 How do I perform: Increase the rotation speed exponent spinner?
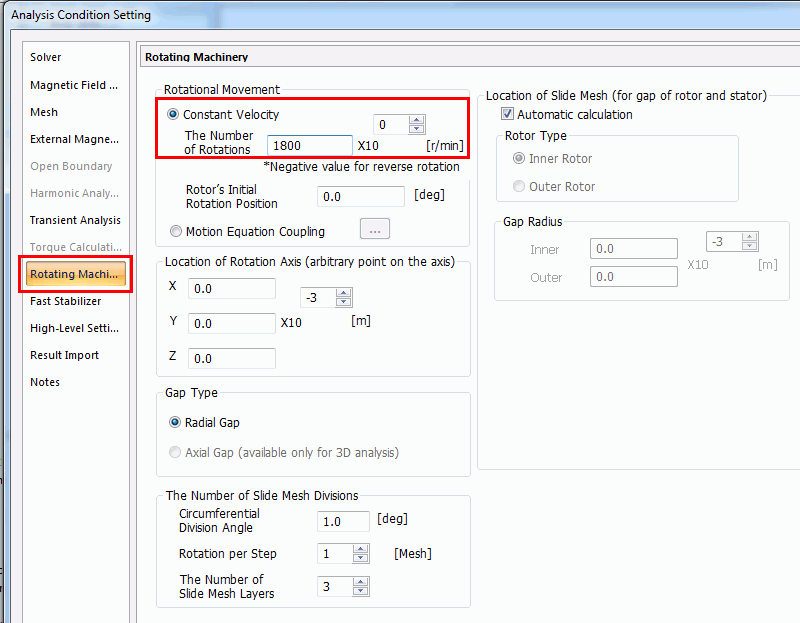click(x=416, y=120)
